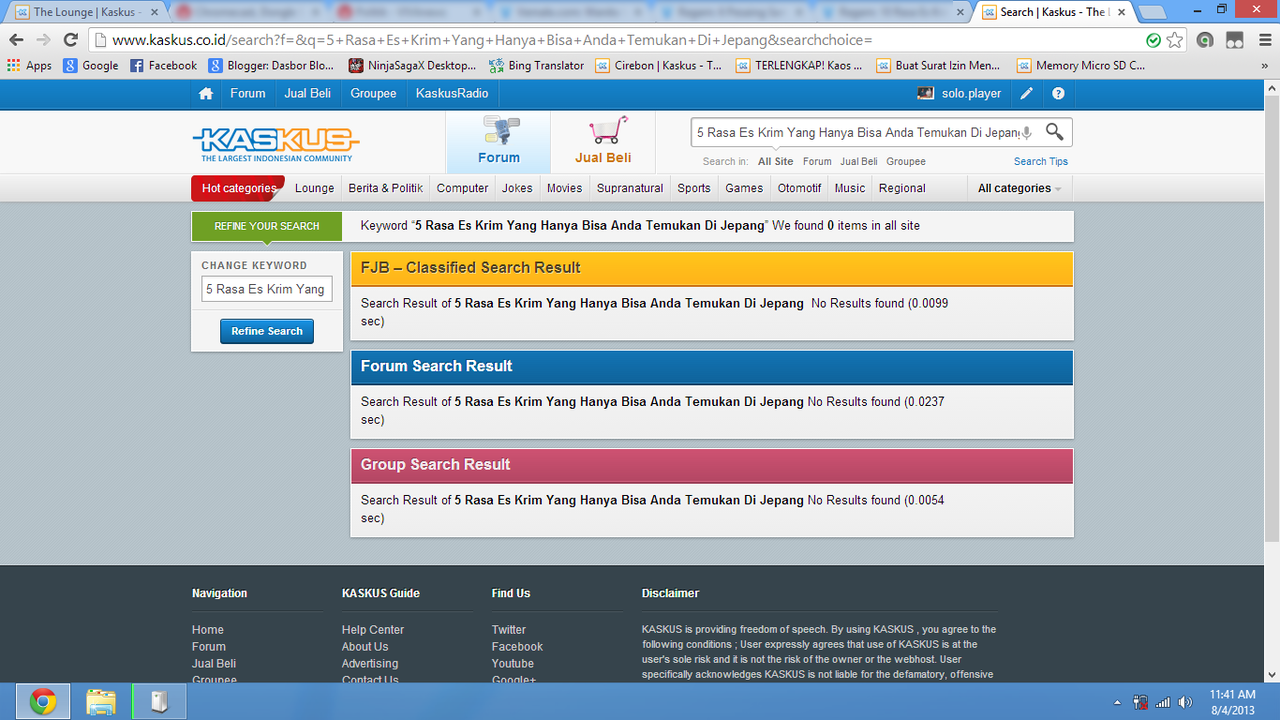
Task: Click the microphone icon in the search box
Action: point(1027,132)
